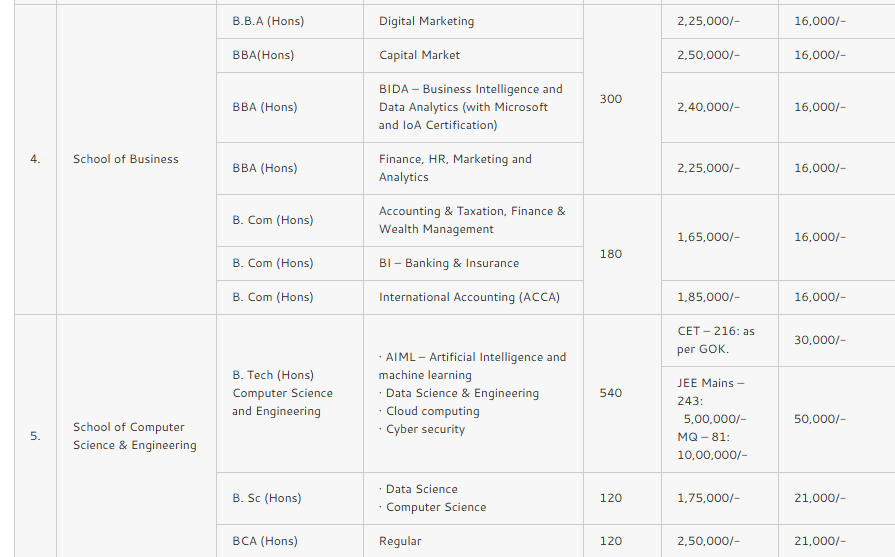Click the 2,40,000/- fee amount
Screen dimensions: 895x557
click(708, 107)
